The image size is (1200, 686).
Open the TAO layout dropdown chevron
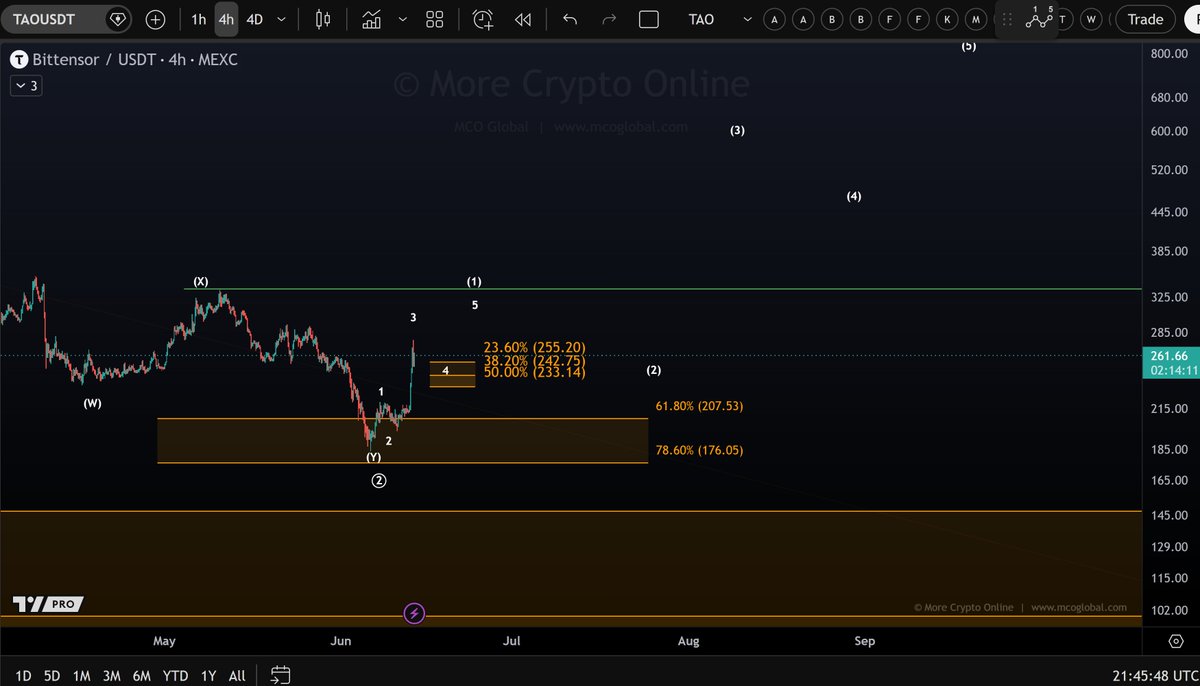(x=746, y=19)
